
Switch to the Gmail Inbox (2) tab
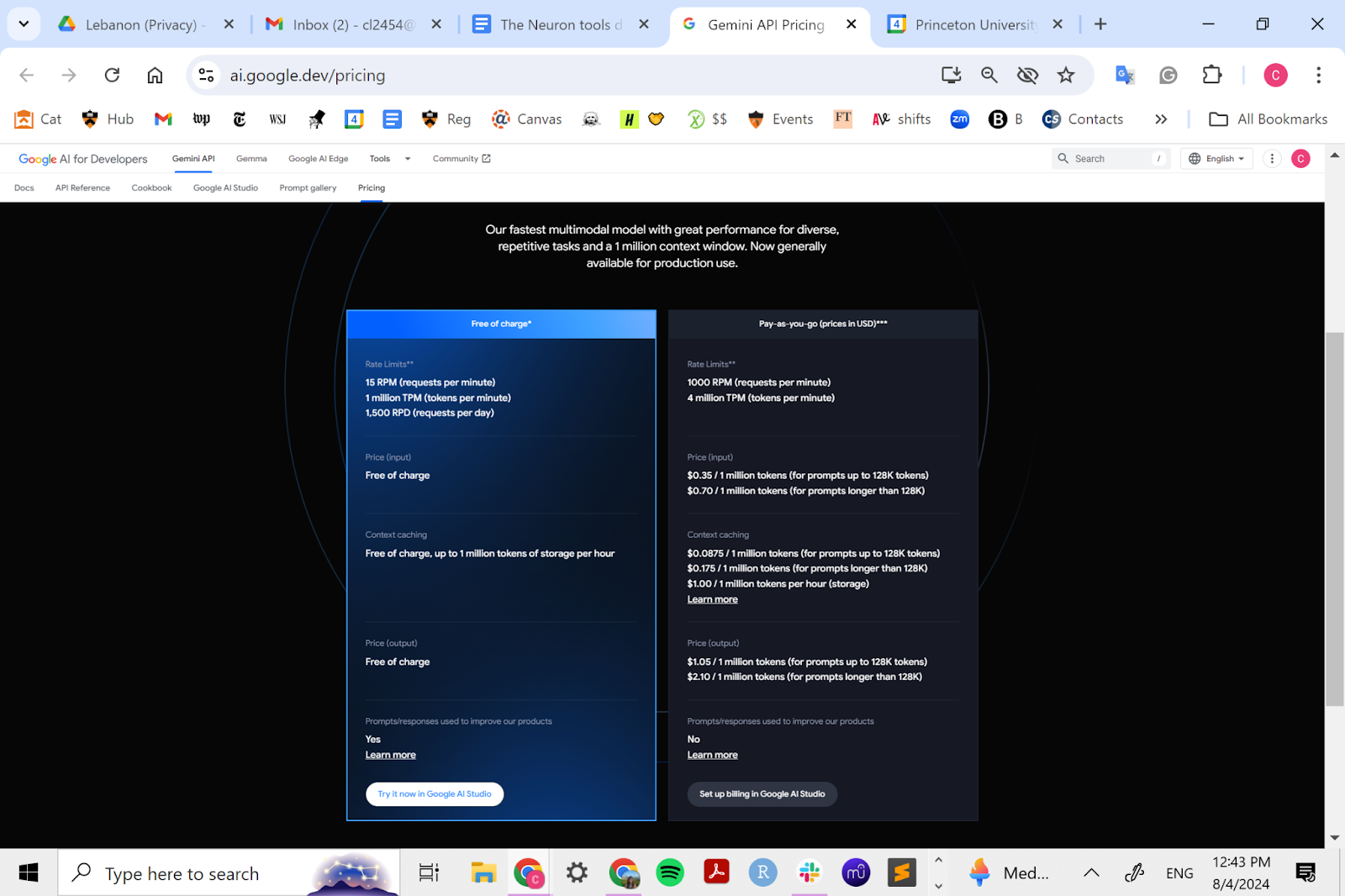(353, 24)
